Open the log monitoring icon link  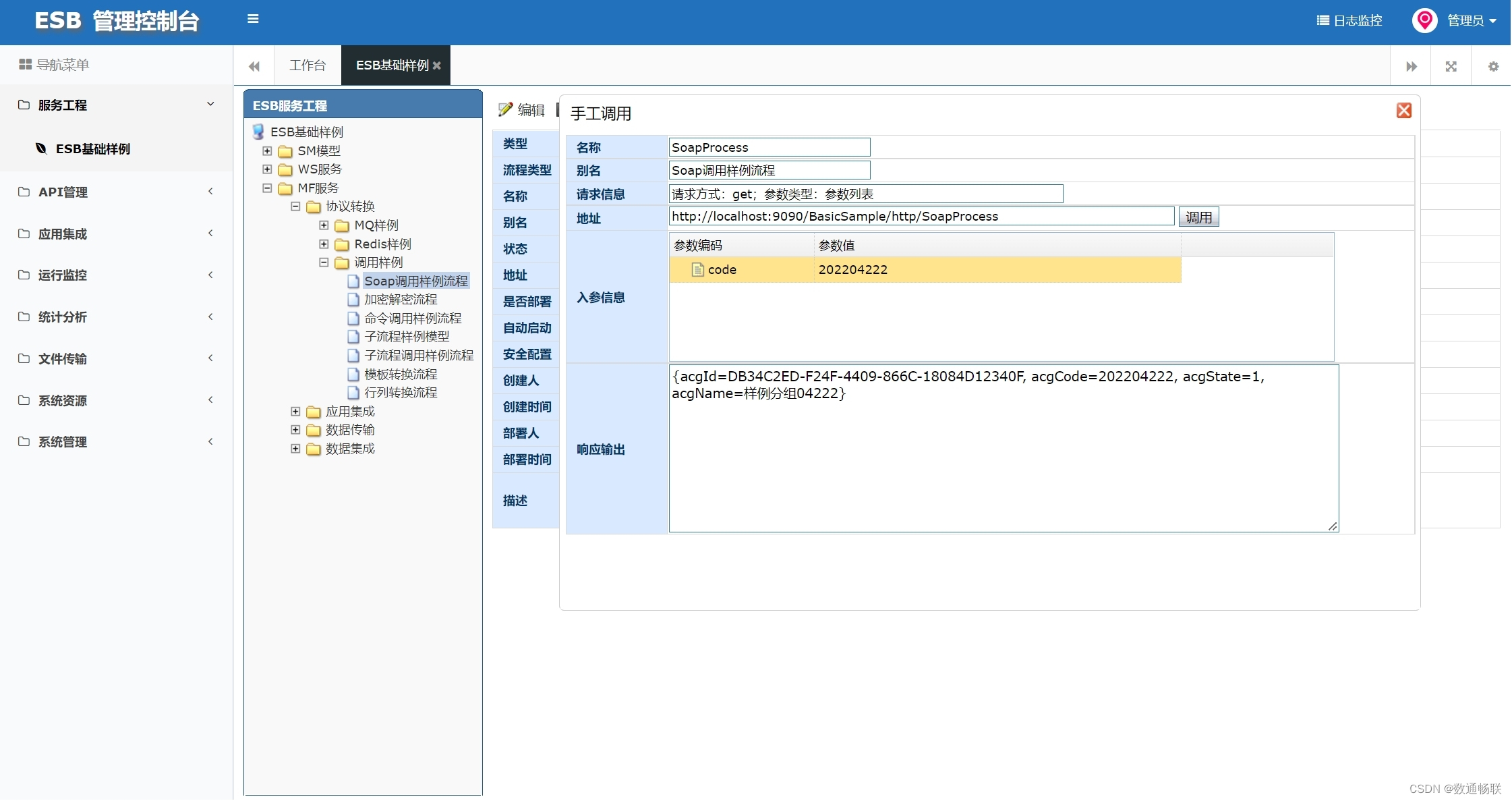pyautogui.click(x=1349, y=21)
